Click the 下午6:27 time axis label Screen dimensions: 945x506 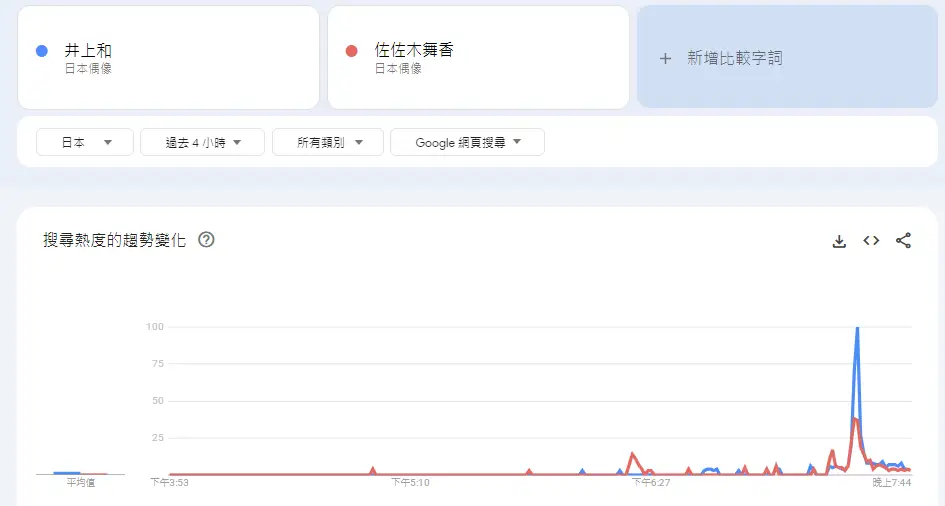(x=651, y=483)
